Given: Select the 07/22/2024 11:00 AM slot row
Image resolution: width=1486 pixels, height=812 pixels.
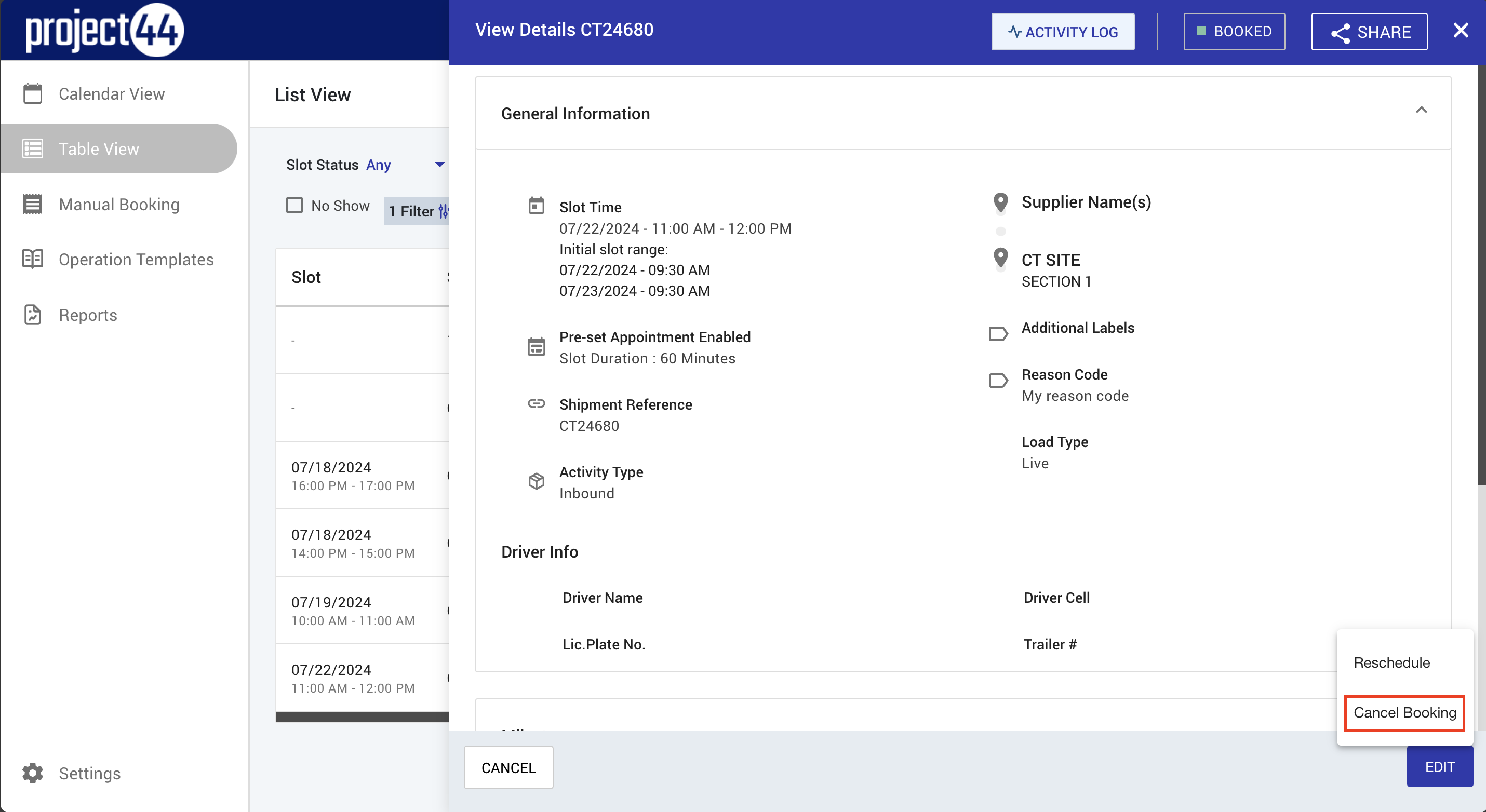Looking at the screenshot, I should click(x=362, y=678).
